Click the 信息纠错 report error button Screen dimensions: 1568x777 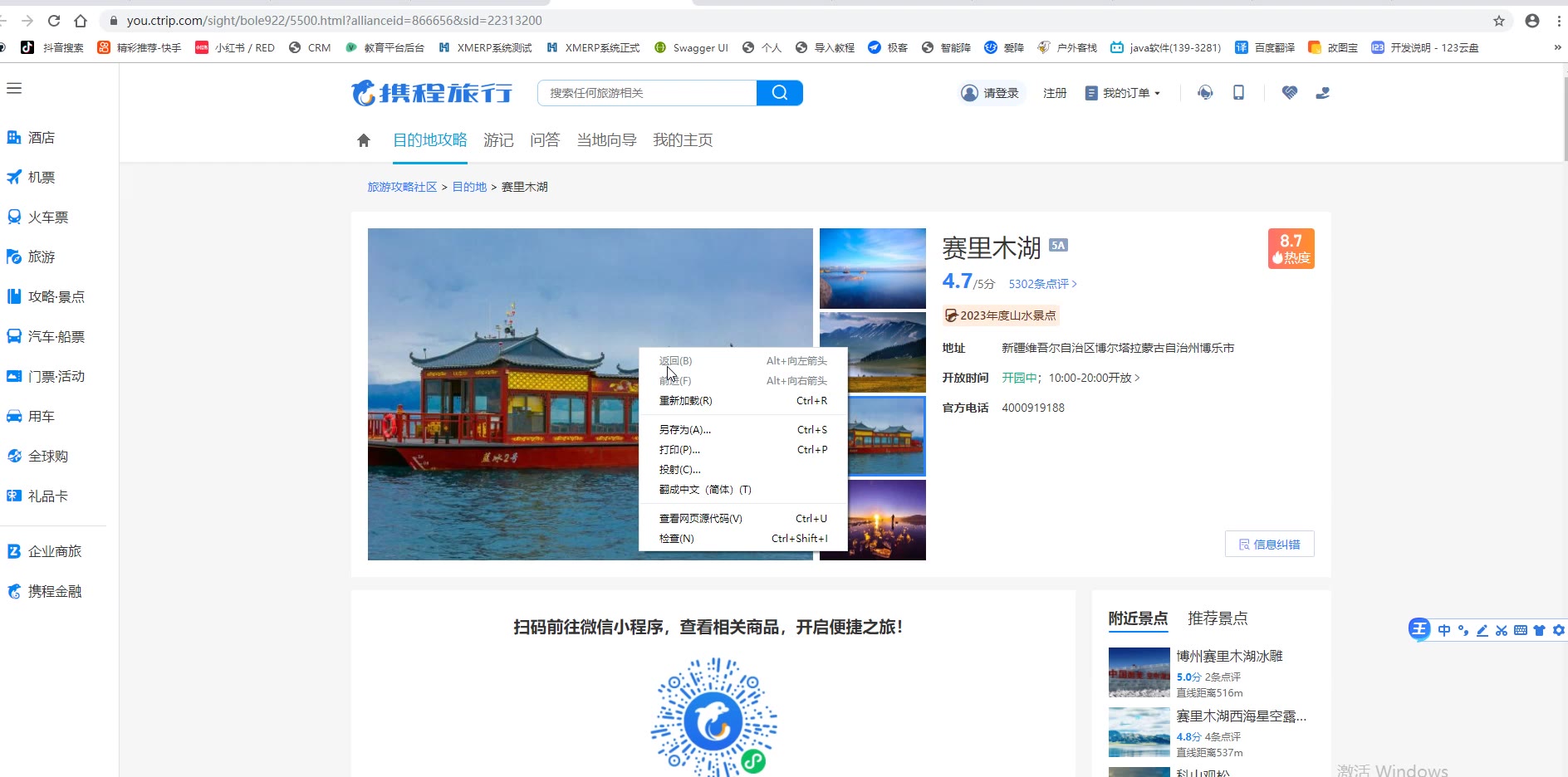coord(1269,545)
